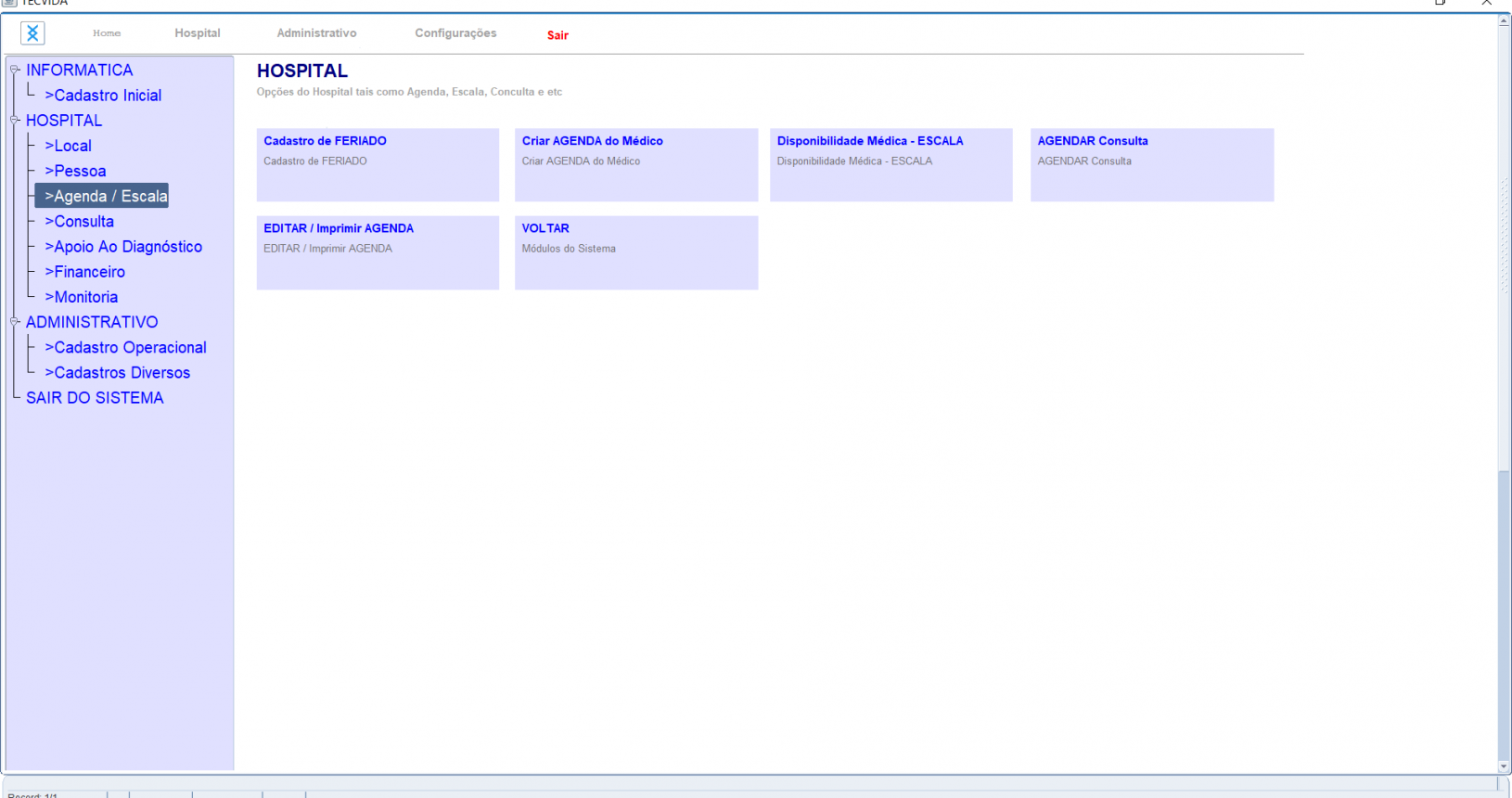The width and height of the screenshot is (1512, 798).
Task: Open the Hospital menu
Action: tap(198, 33)
